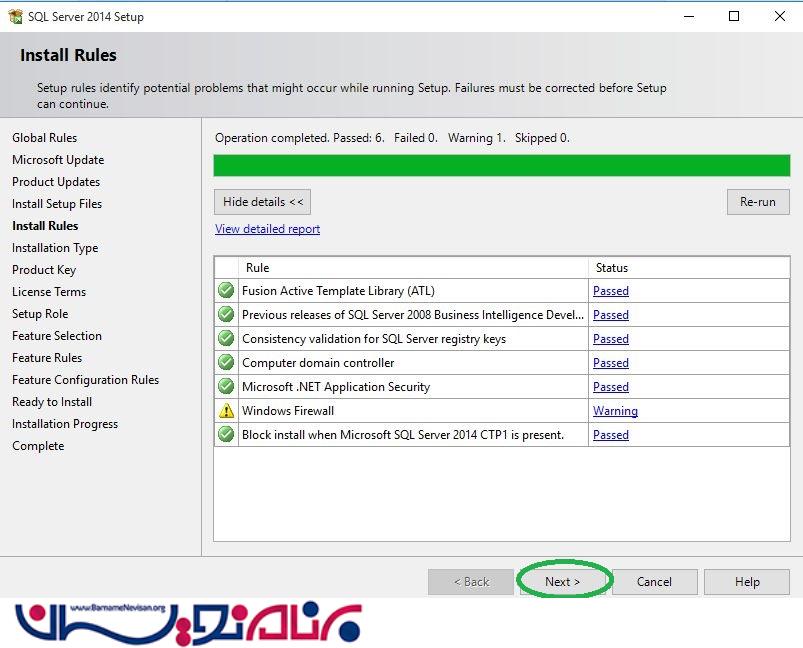The image size is (803, 648).
Task: Select Product Updates step in sidebar
Action: (x=56, y=182)
